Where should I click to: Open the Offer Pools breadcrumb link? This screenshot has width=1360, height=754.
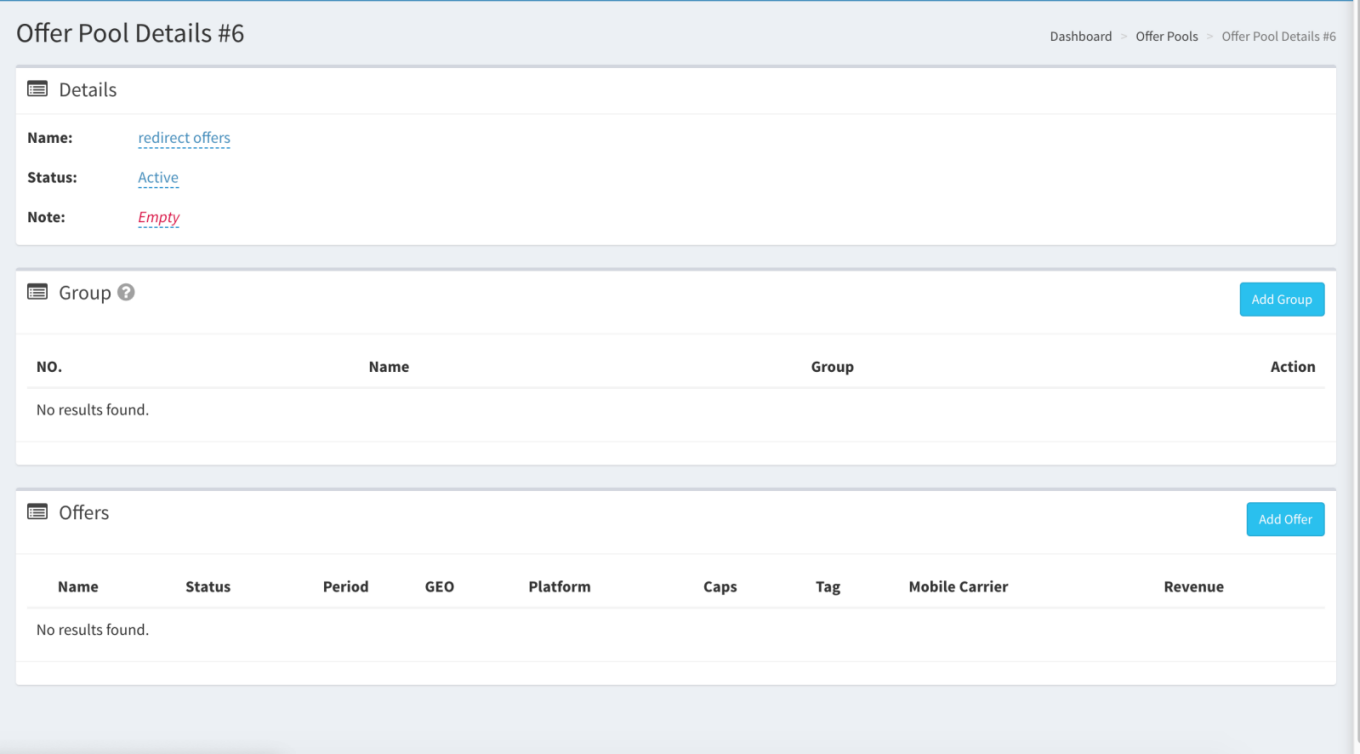1167,36
